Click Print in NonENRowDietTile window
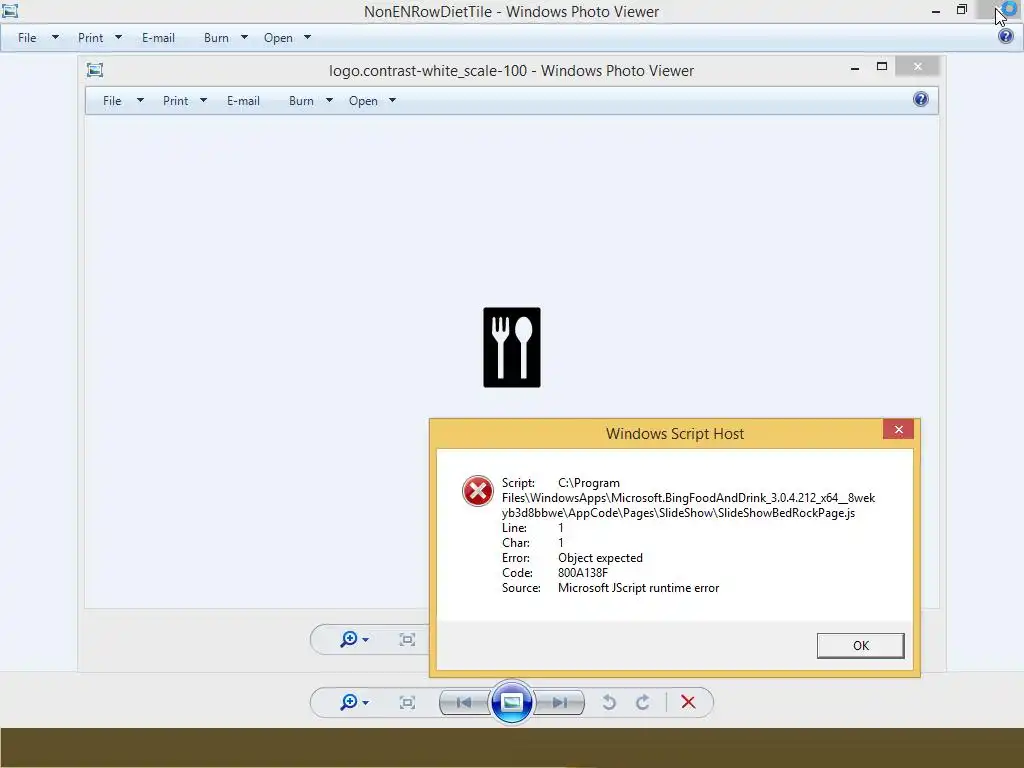Image resolution: width=1024 pixels, height=768 pixels. pos(90,38)
